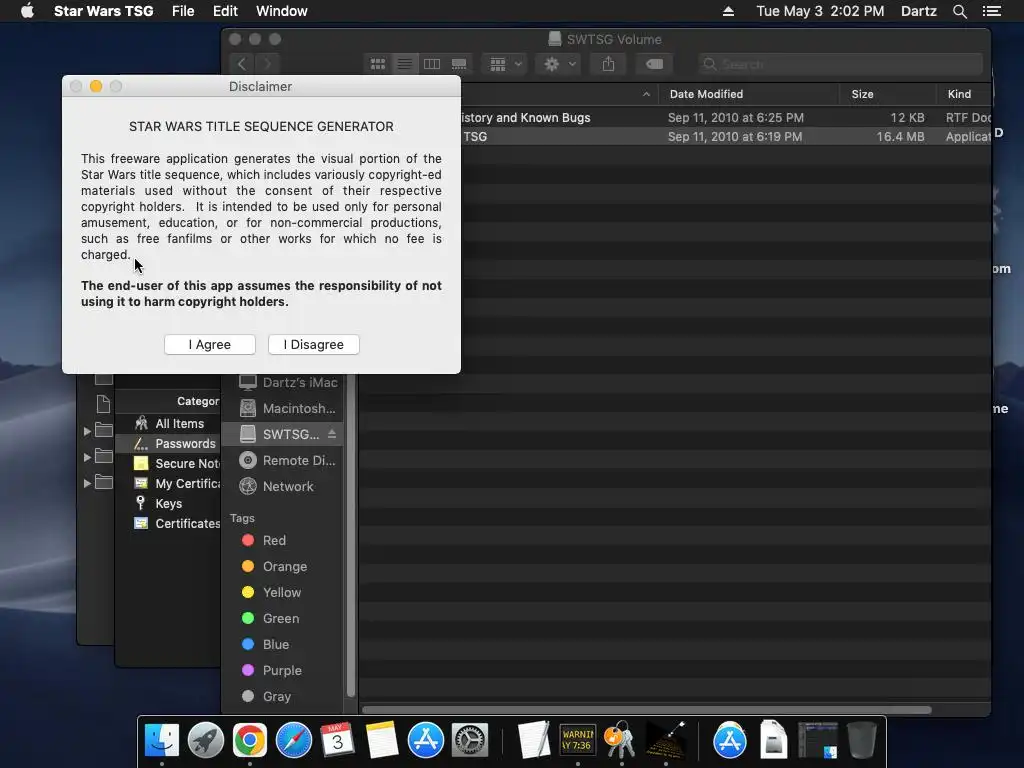The width and height of the screenshot is (1024, 768).
Task: Open Calendar from the Dock
Action: (x=338, y=741)
